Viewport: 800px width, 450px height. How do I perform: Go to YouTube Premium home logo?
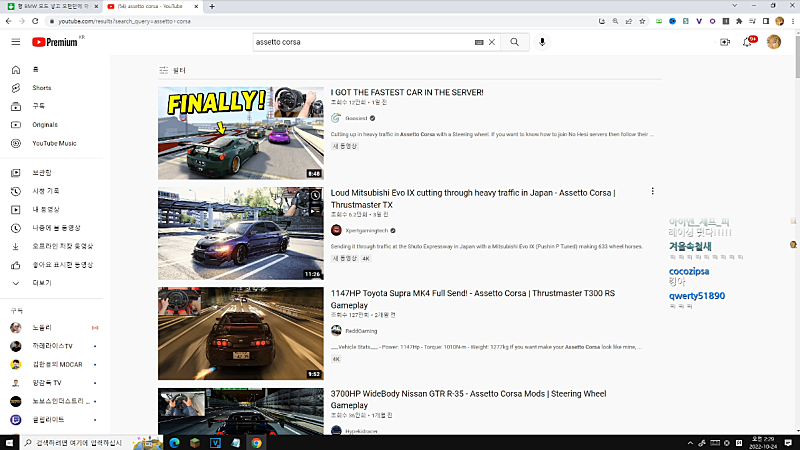coord(55,42)
